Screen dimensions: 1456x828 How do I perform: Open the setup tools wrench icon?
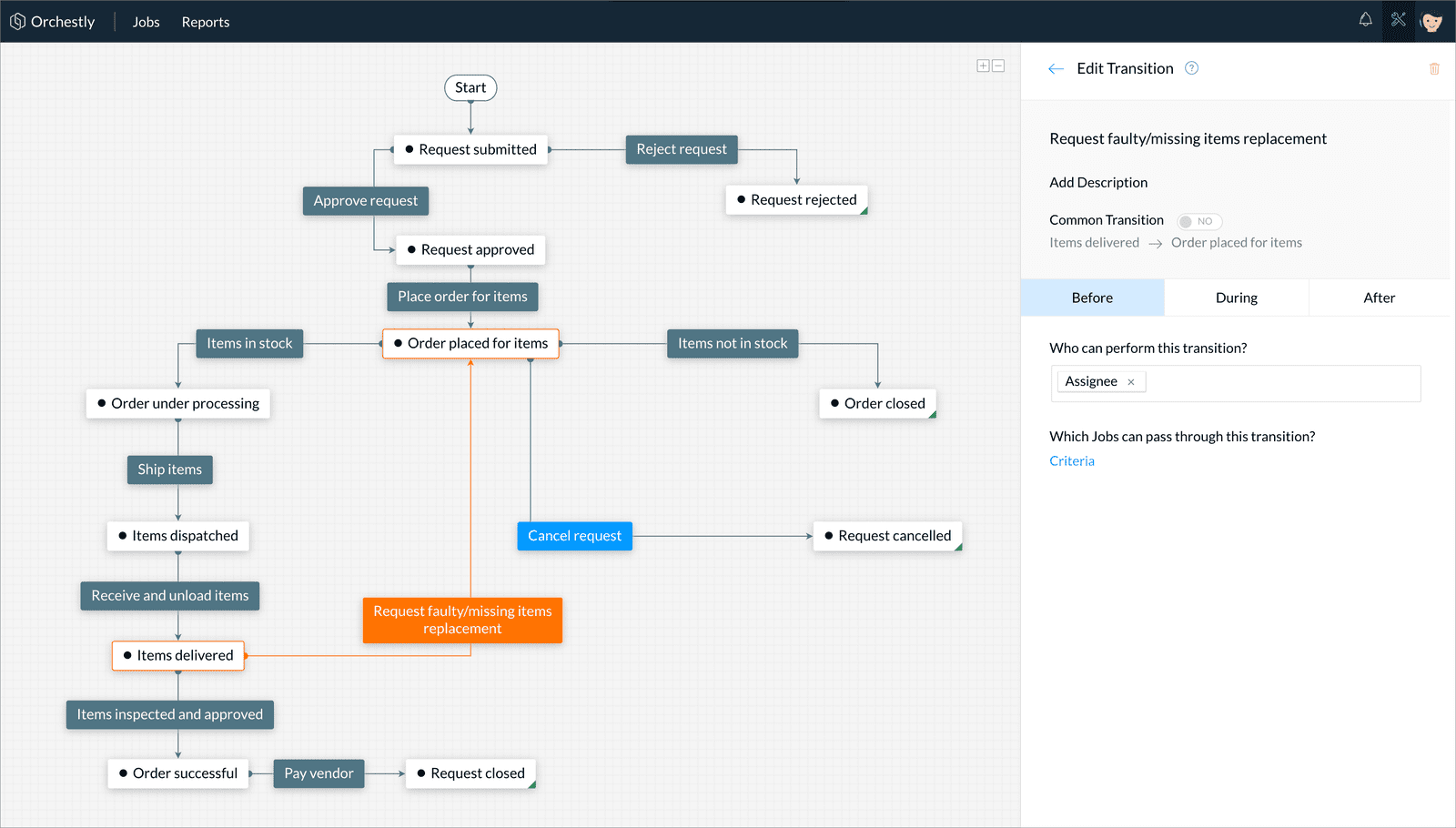[x=1399, y=20]
